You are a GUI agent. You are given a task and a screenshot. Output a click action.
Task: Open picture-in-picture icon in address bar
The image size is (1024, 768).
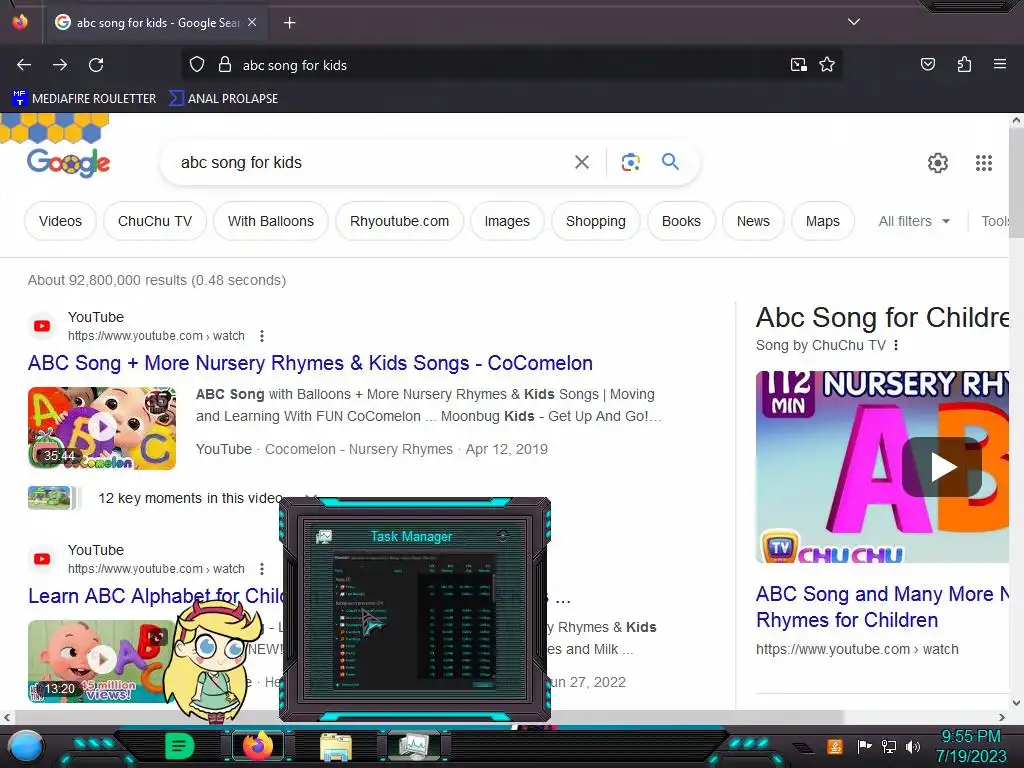(799, 65)
